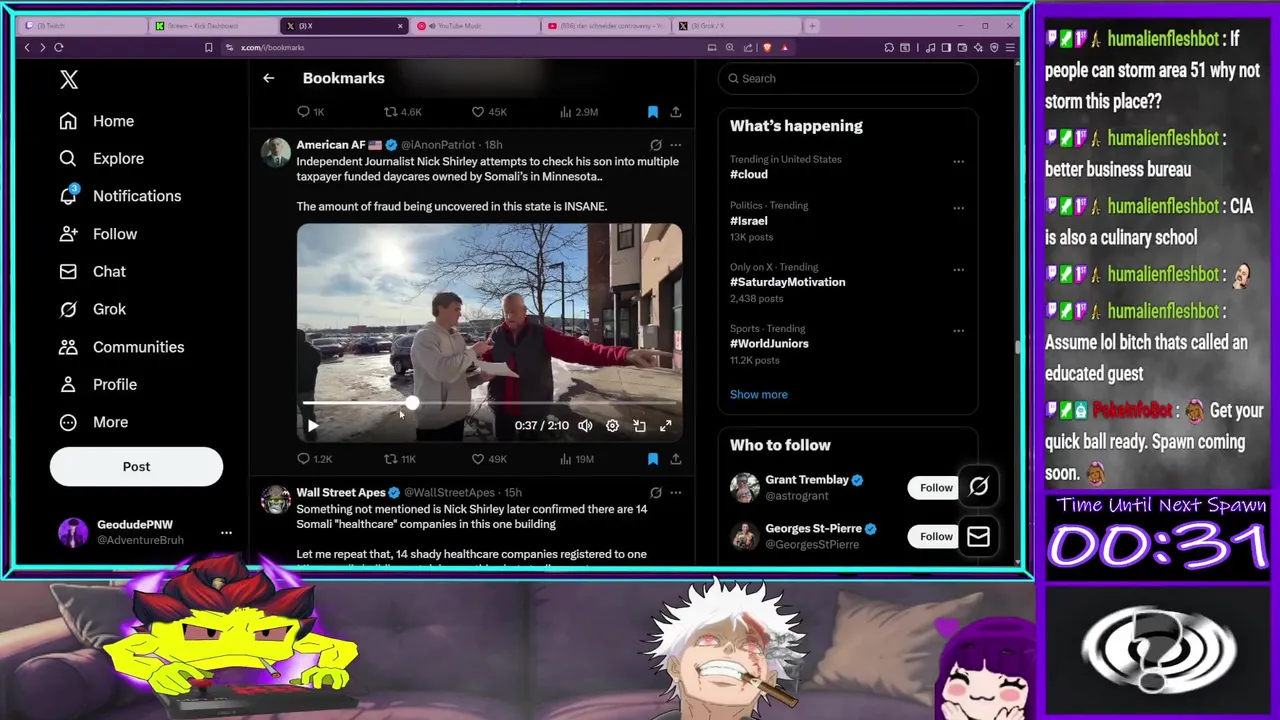
Task: Reload the page in the browser
Action: [x=59, y=47]
